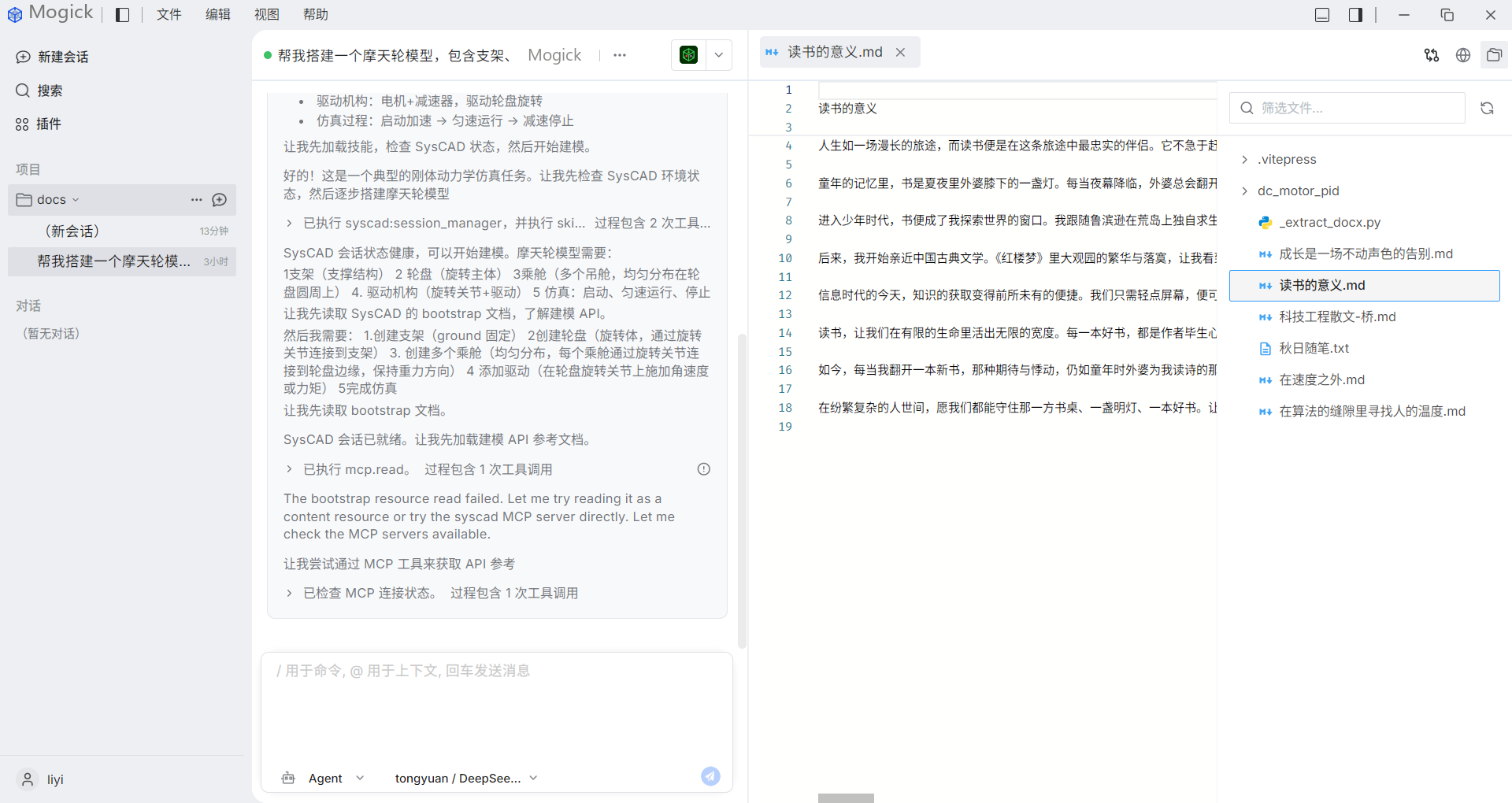Open the tongyuan / DeepSee... model dropdown
1512x803 pixels.
(x=466, y=778)
